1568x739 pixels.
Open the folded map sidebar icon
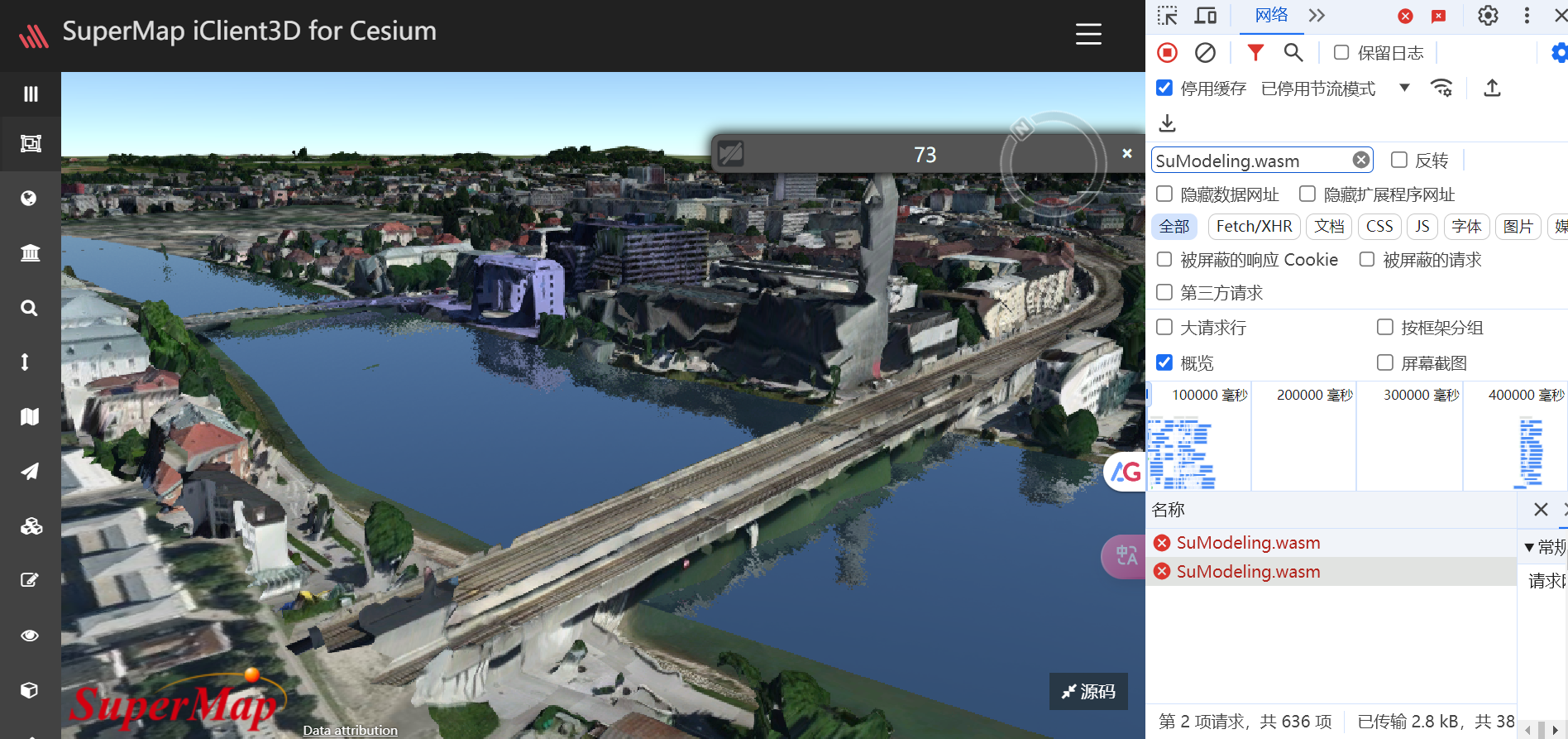pos(30,416)
